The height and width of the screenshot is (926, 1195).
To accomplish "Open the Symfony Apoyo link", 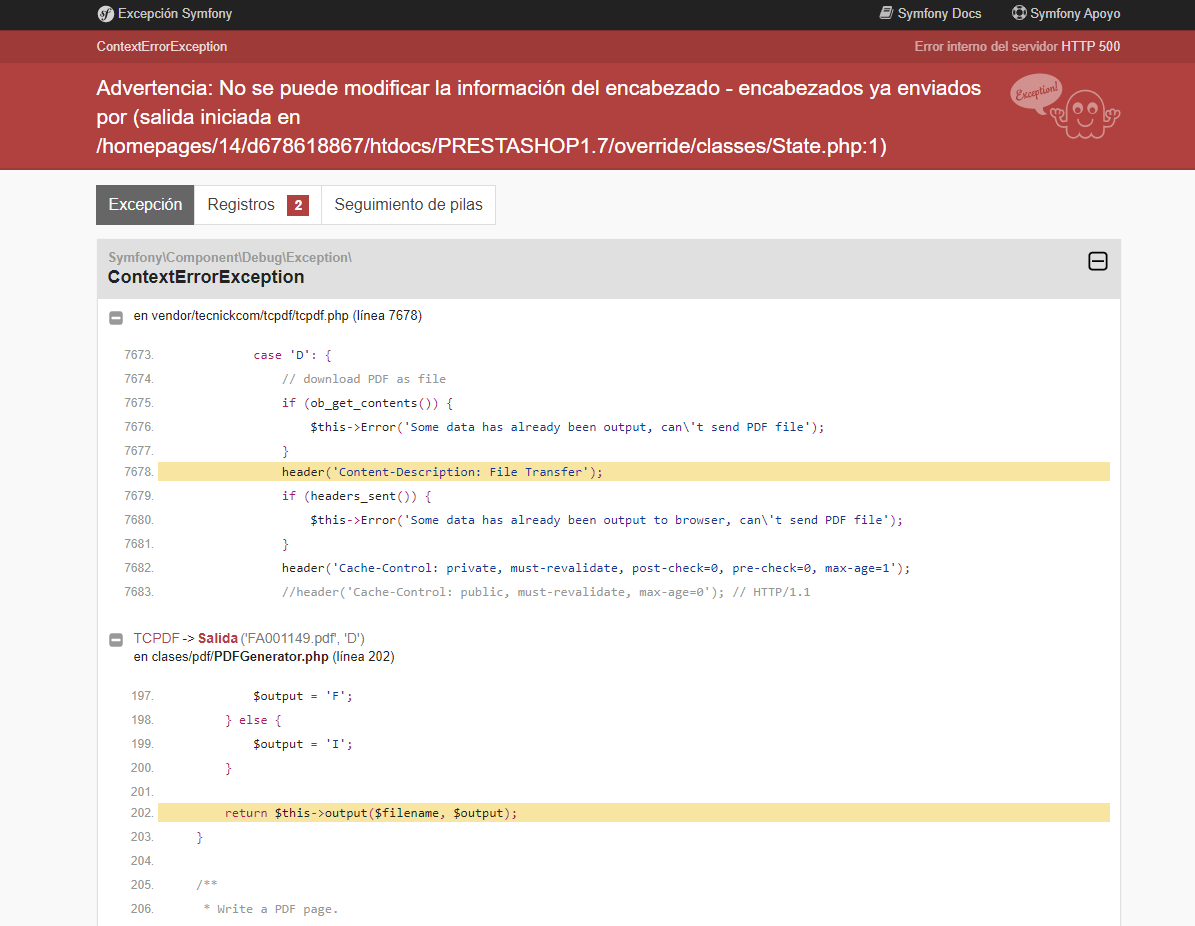I will tap(1075, 14).
